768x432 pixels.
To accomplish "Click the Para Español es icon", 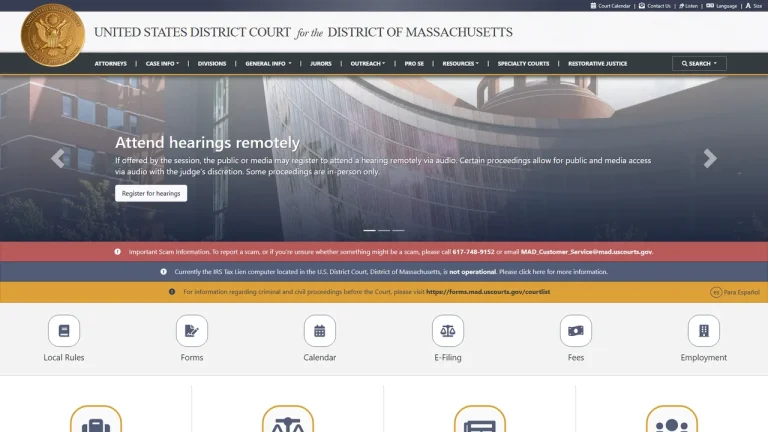I will click(x=716, y=292).
